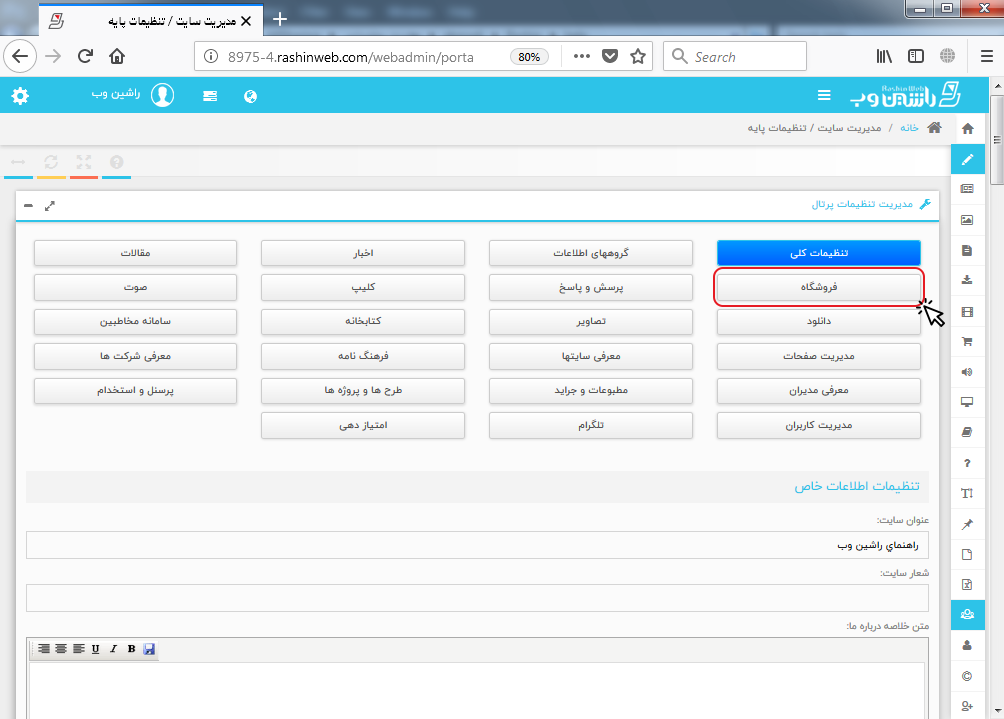Toggle italic formatting in the editor
This screenshot has width=1004, height=719.
click(x=114, y=649)
